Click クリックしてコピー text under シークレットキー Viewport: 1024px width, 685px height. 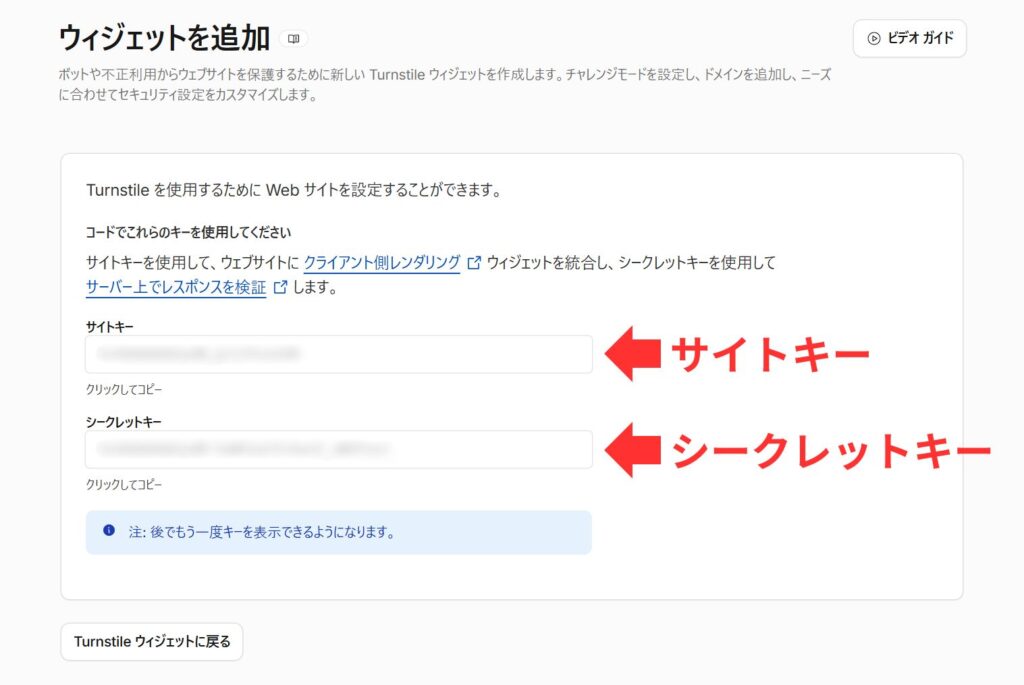point(123,485)
